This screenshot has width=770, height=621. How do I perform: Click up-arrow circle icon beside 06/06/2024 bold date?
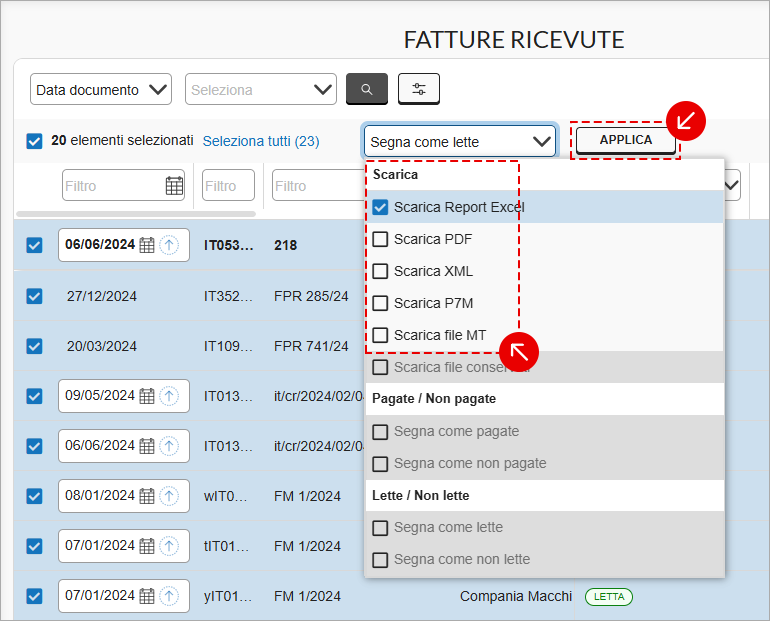pyautogui.click(x=169, y=244)
